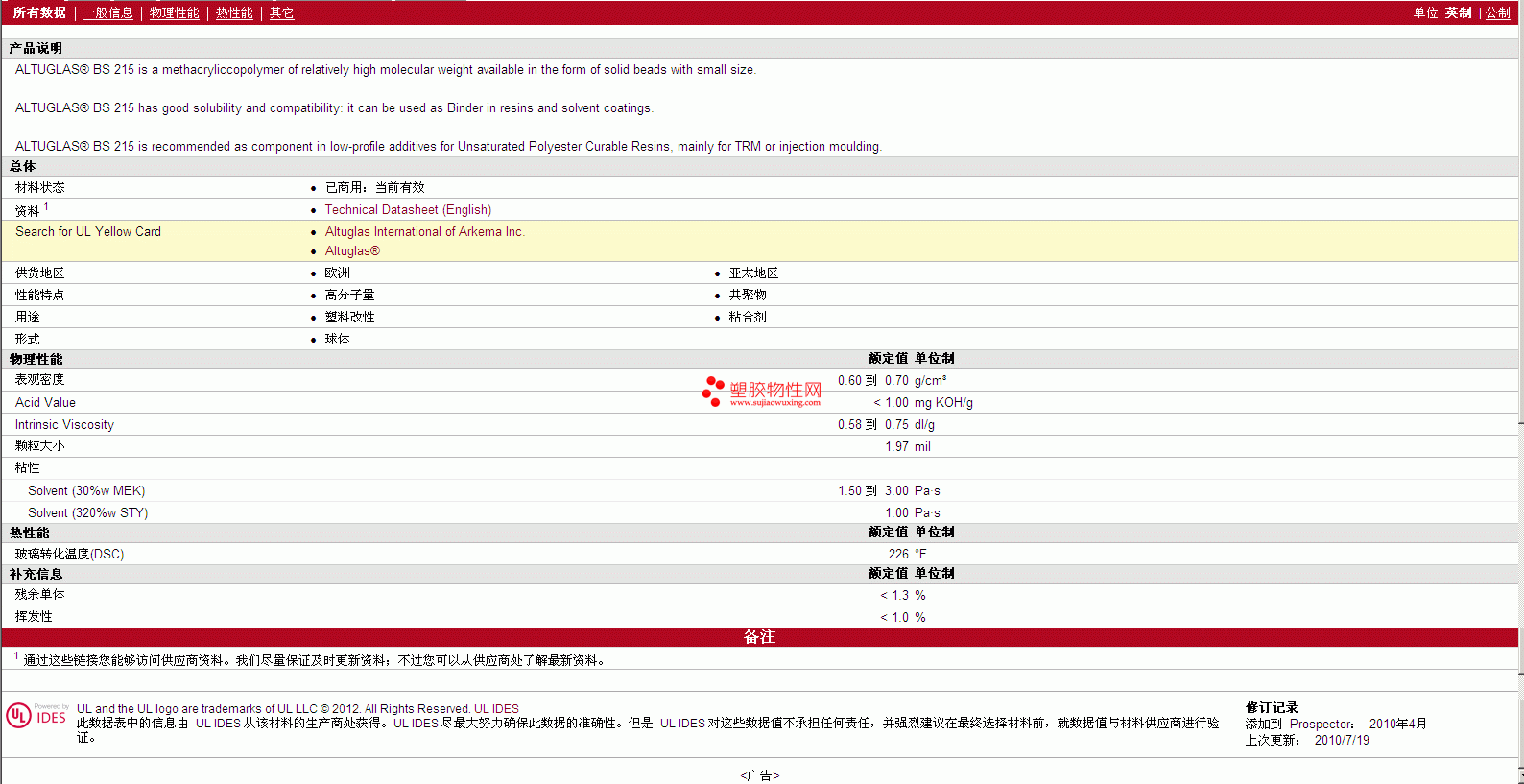Click the 残余单体 property label

[x=39, y=595]
